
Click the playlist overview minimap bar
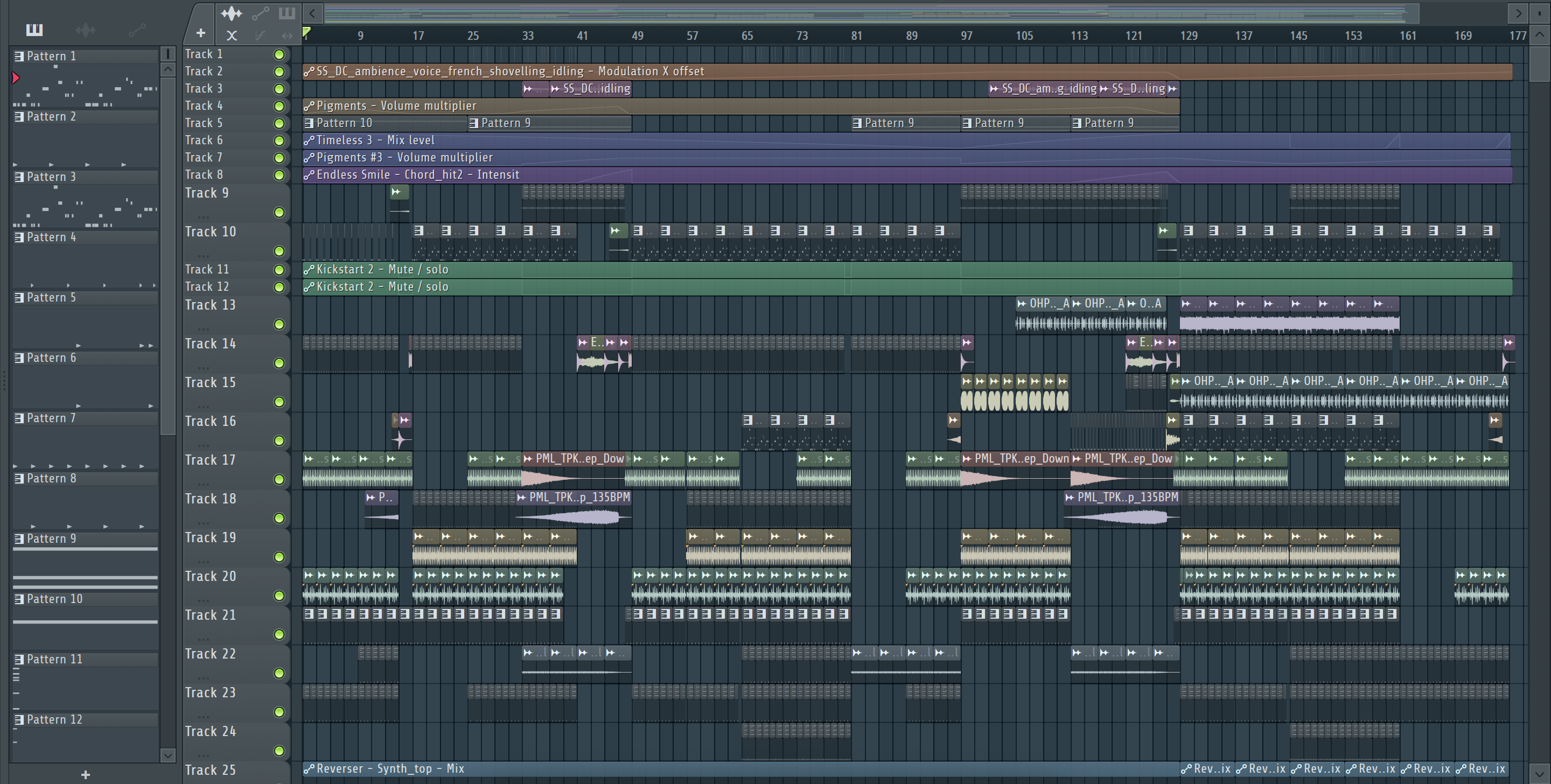pos(871,12)
